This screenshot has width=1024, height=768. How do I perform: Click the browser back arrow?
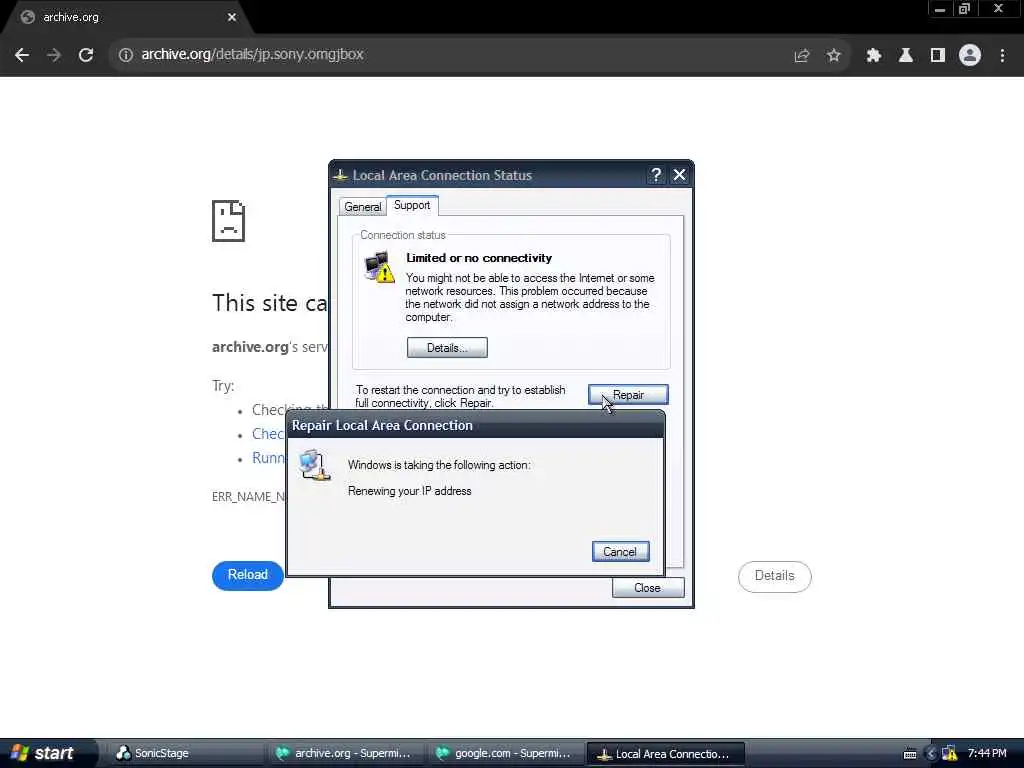coord(22,55)
